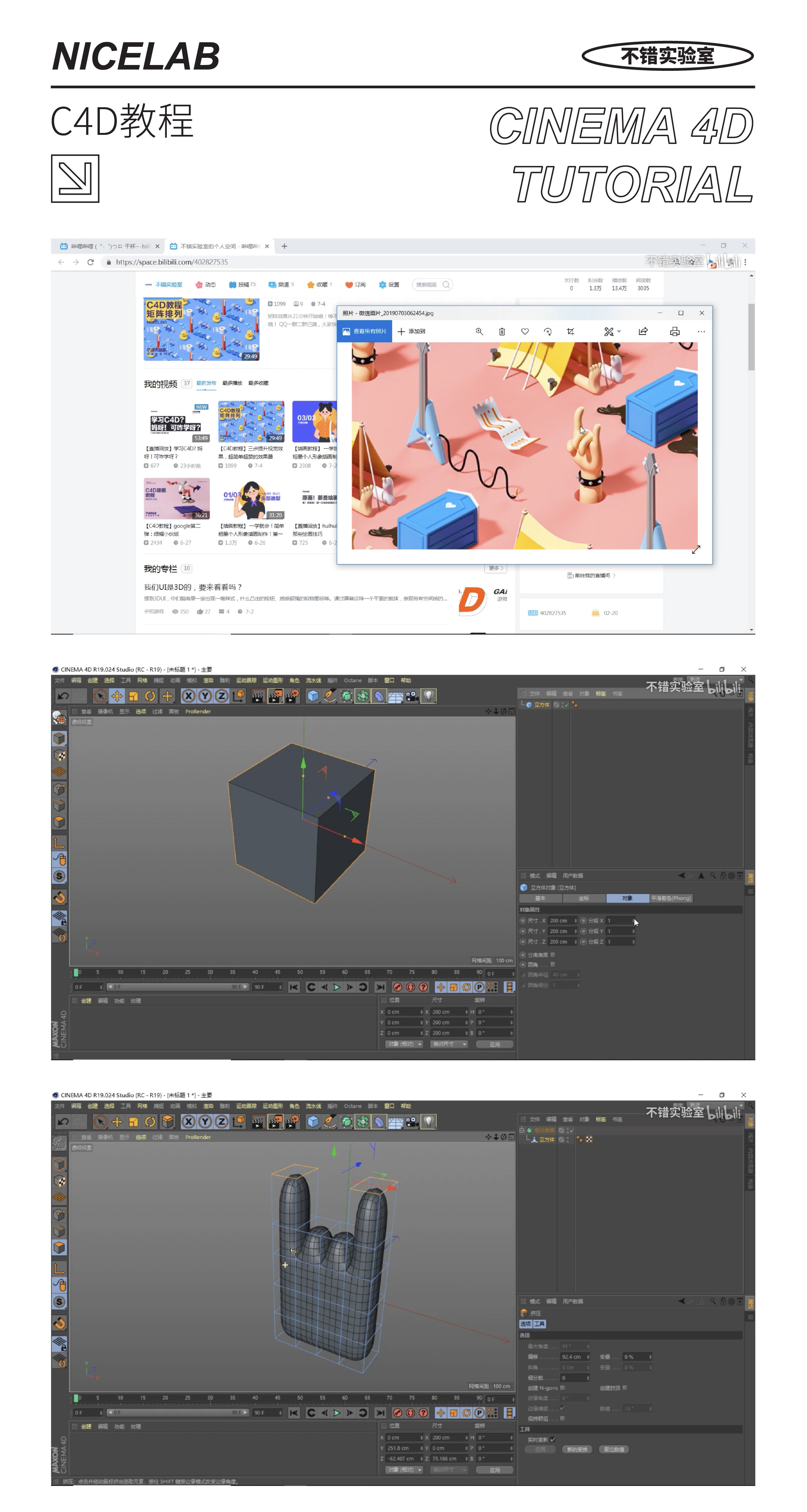807x1512 pixels.
Task: Click the rotate icon in photo viewer
Action: click(x=548, y=332)
